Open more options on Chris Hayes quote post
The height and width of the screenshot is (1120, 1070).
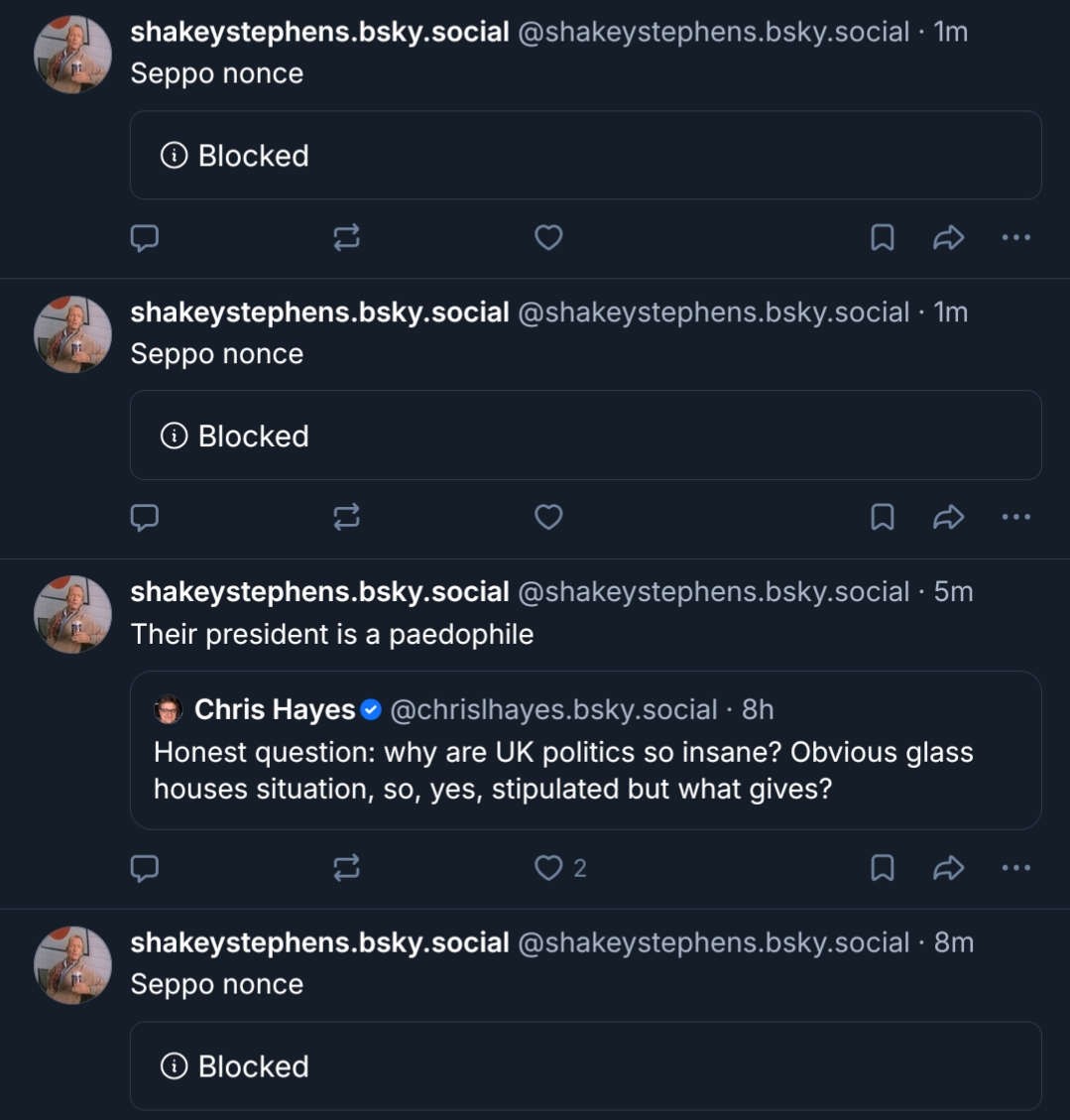tap(1016, 869)
